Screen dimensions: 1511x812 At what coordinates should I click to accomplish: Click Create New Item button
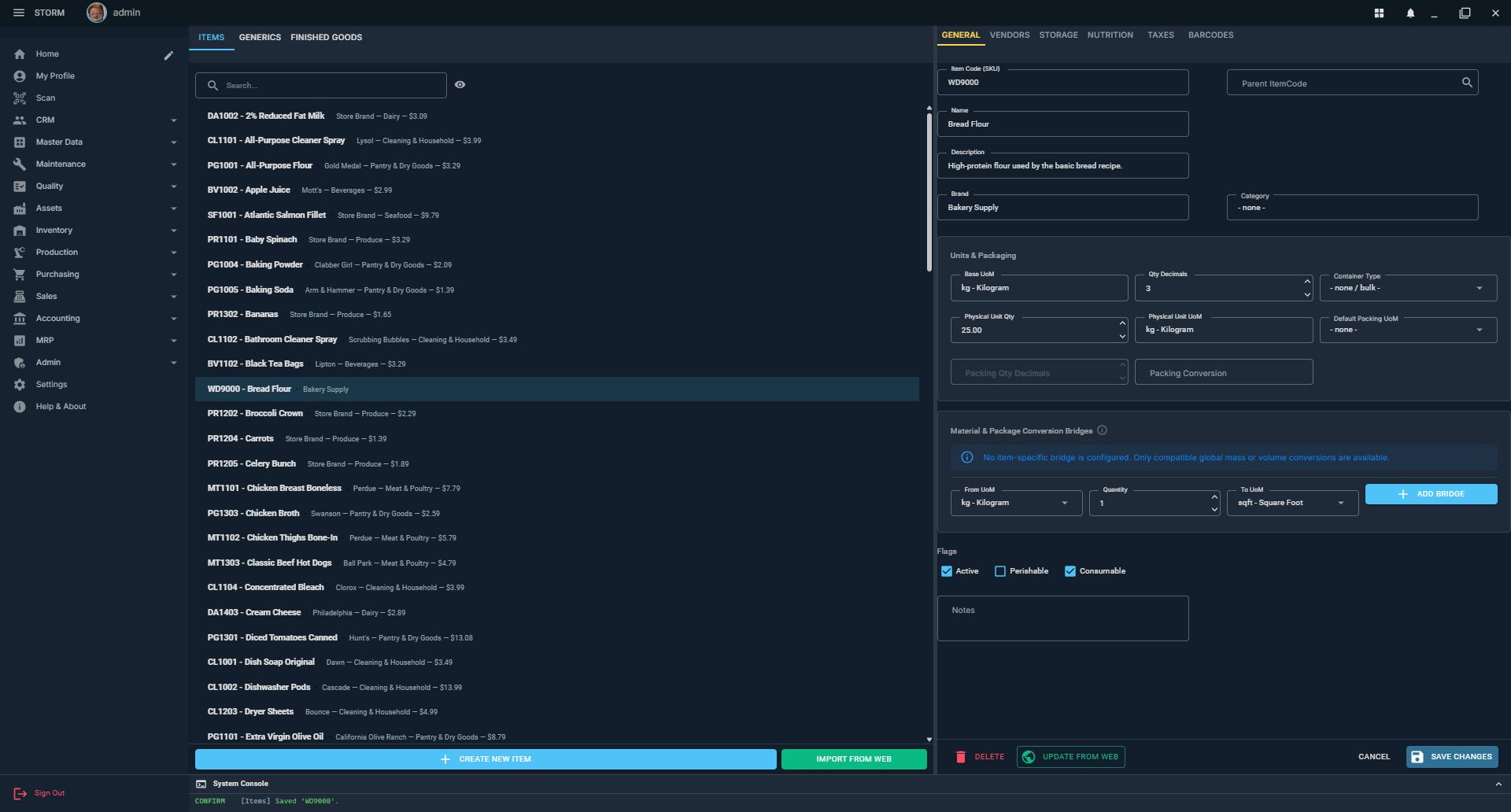pyautogui.click(x=486, y=759)
